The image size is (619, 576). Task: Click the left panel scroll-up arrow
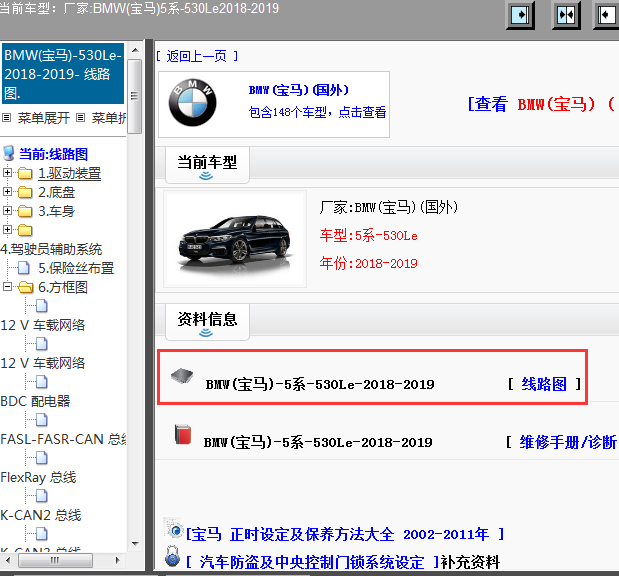click(x=135, y=50)
